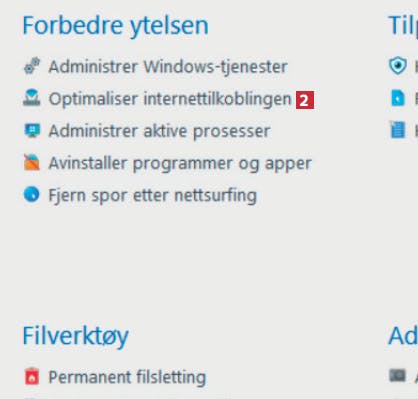Image resolution: width=418 pixels, height=399 pixels.
Task: Click the blue file icon in right column
Action: [398, 98]
